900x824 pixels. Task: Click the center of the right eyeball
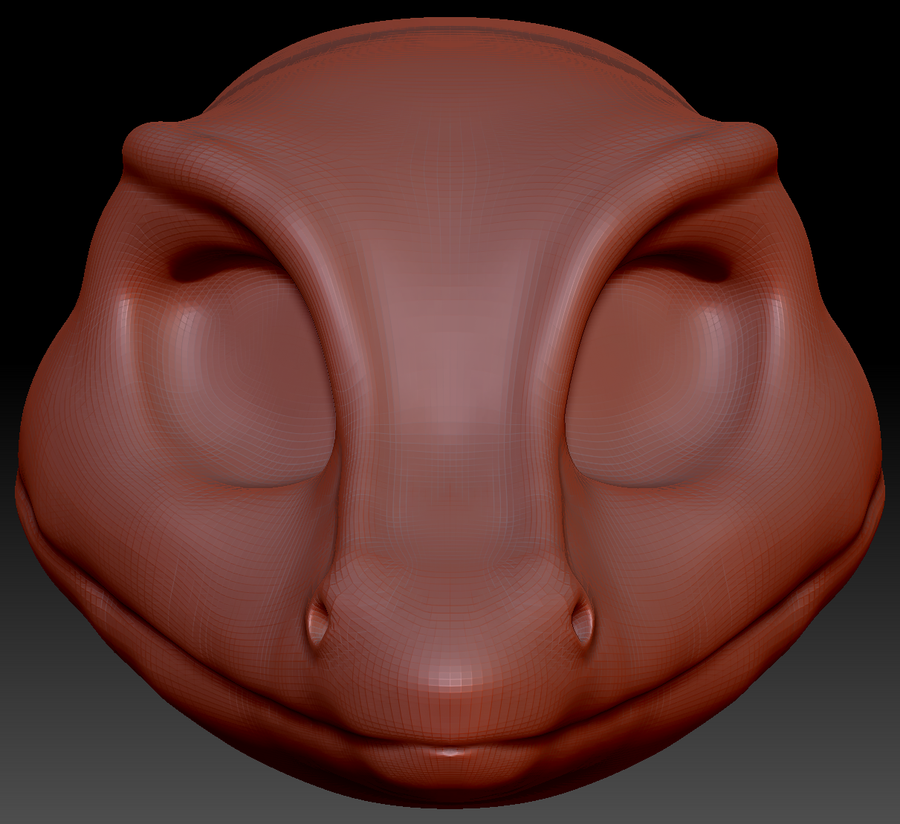coord(655,390)
